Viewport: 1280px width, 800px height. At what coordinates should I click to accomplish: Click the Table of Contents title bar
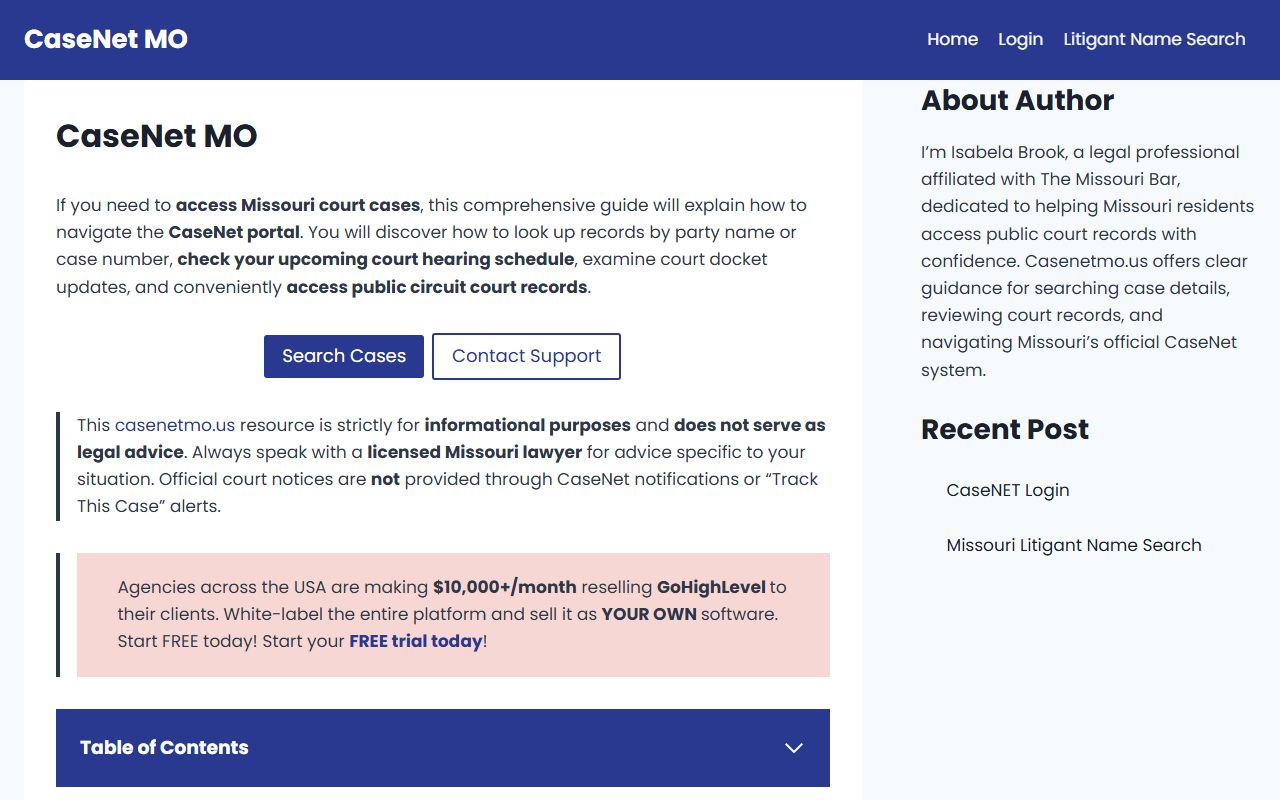(x=164, y=748)
